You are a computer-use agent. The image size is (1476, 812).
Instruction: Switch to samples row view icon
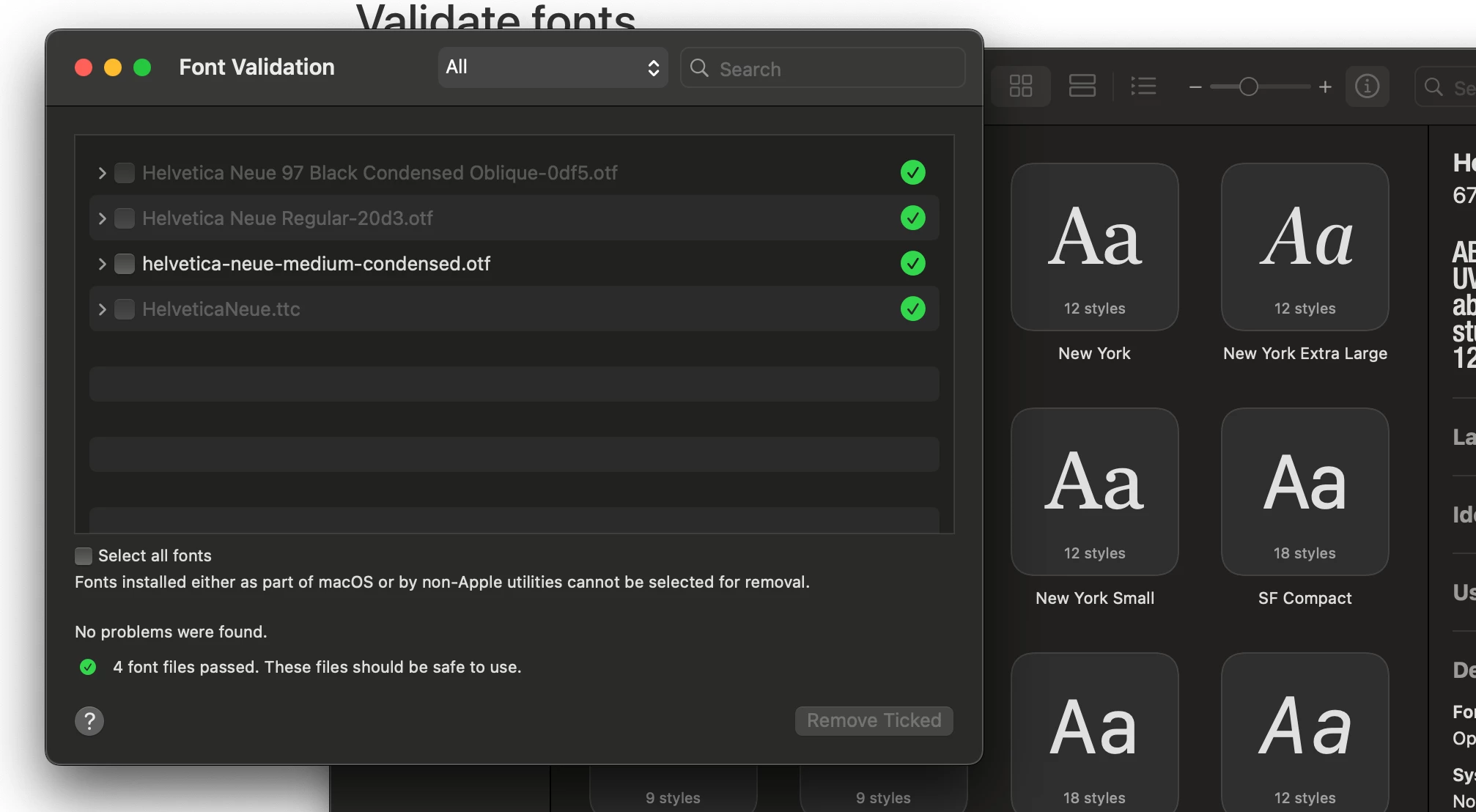pos(1082,86)
